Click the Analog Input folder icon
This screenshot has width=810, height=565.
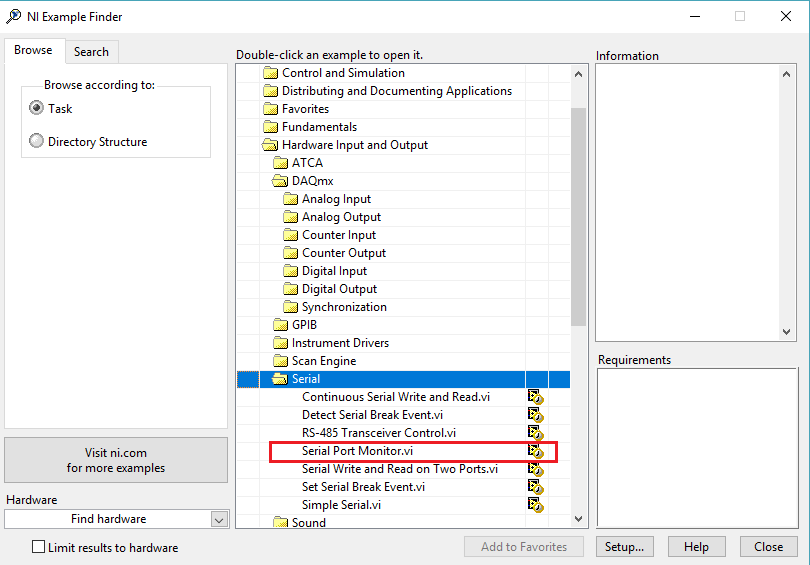tap(291, 199)
